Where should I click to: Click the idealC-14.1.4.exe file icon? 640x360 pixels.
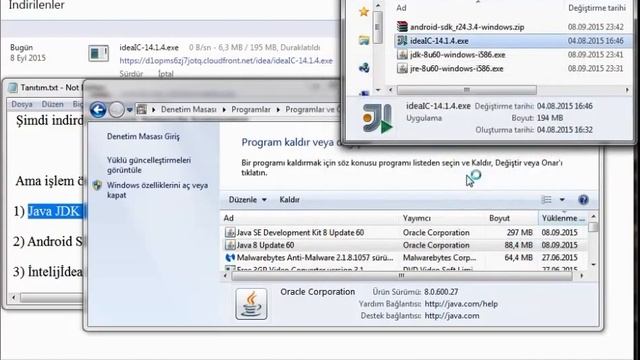[402, 40]
